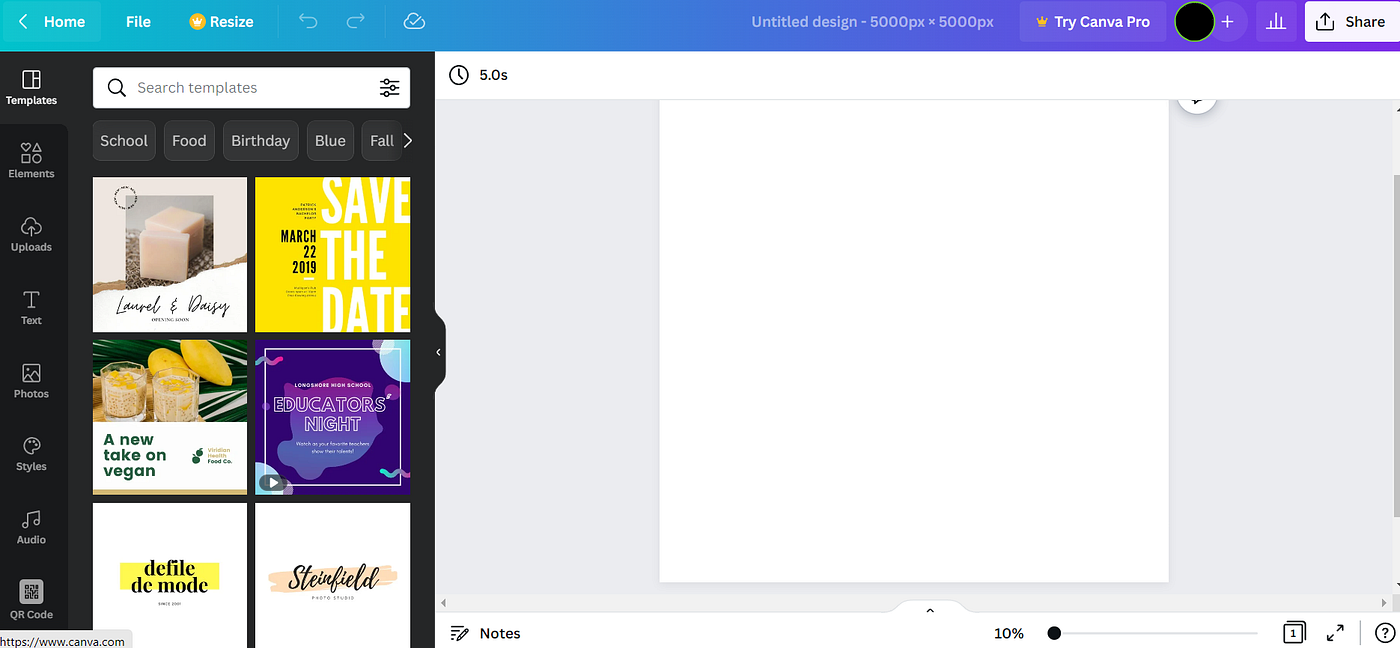Click the design title Untitled design
Screen dimensions: 1400x648
click(873, 21)
